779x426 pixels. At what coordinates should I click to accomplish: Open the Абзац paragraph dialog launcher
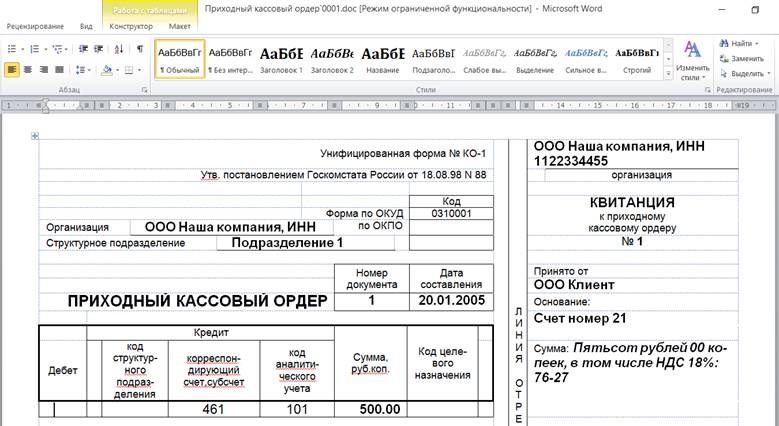coord(145,90)
